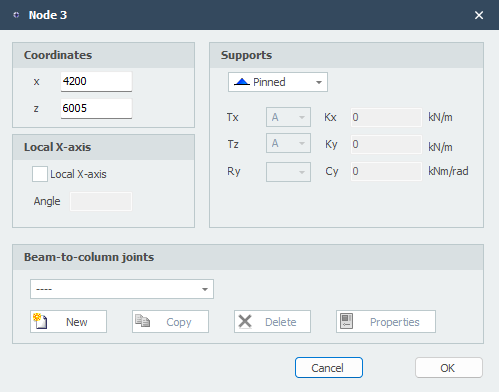Click the x coordinate field showing 4200
The image size is (499, 392).
(x=96, y=81)
